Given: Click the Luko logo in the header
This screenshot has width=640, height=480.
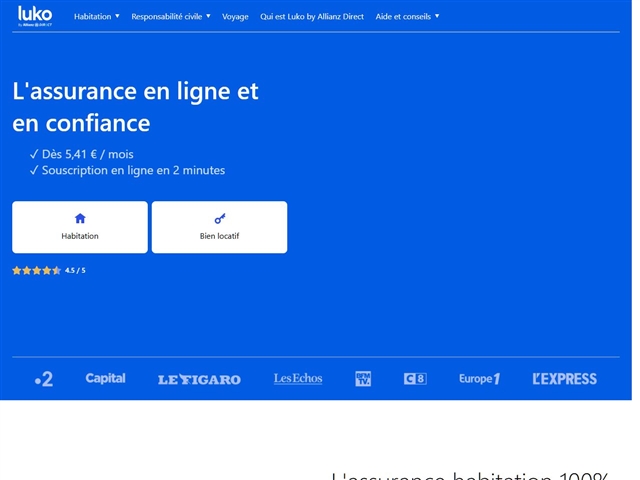Looking at the screenshot, I should pos(35,15).
